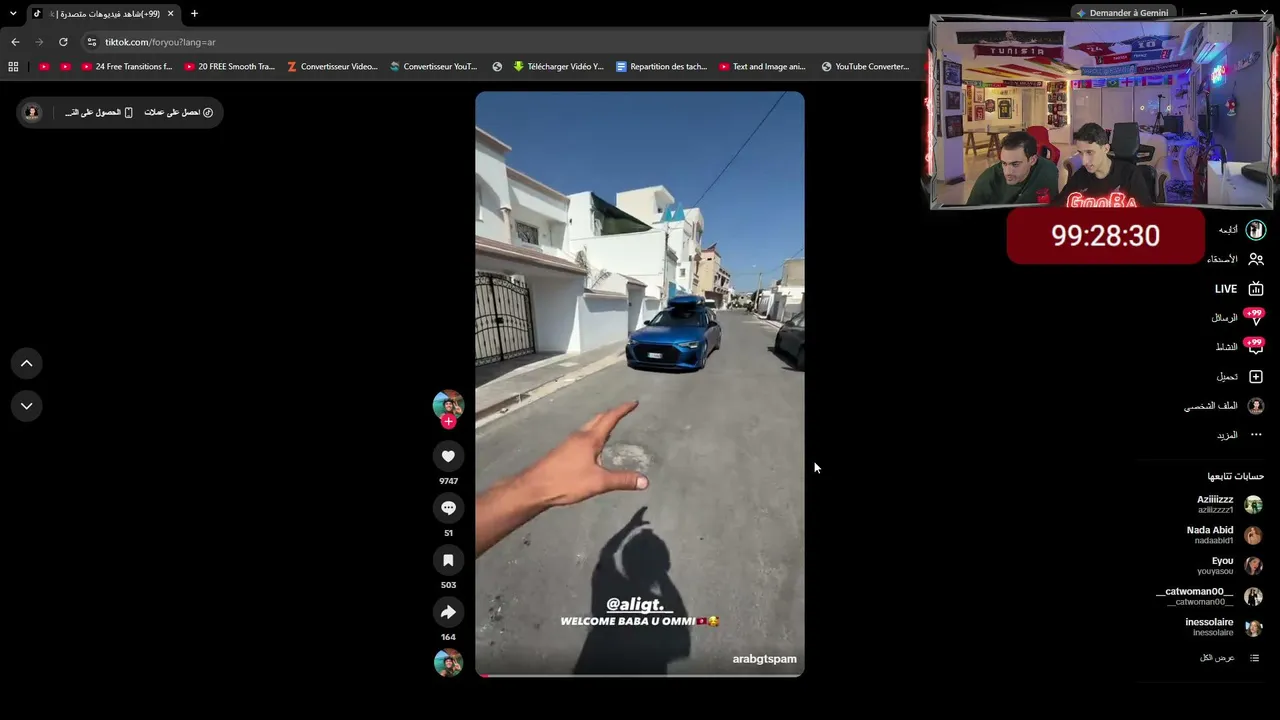
Task: Open the creator's avatar above the like button
Action: [x=448, y=404]
